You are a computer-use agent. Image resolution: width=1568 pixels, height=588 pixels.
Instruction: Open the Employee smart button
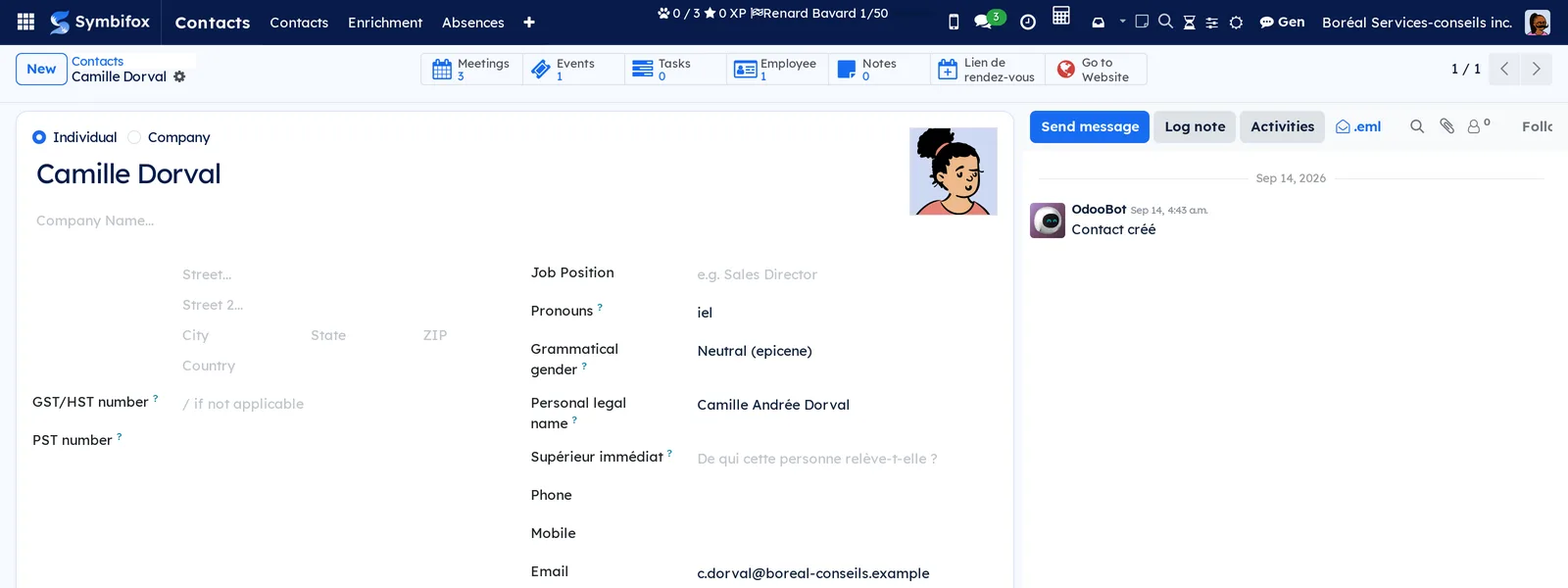[x=777, y=69]
